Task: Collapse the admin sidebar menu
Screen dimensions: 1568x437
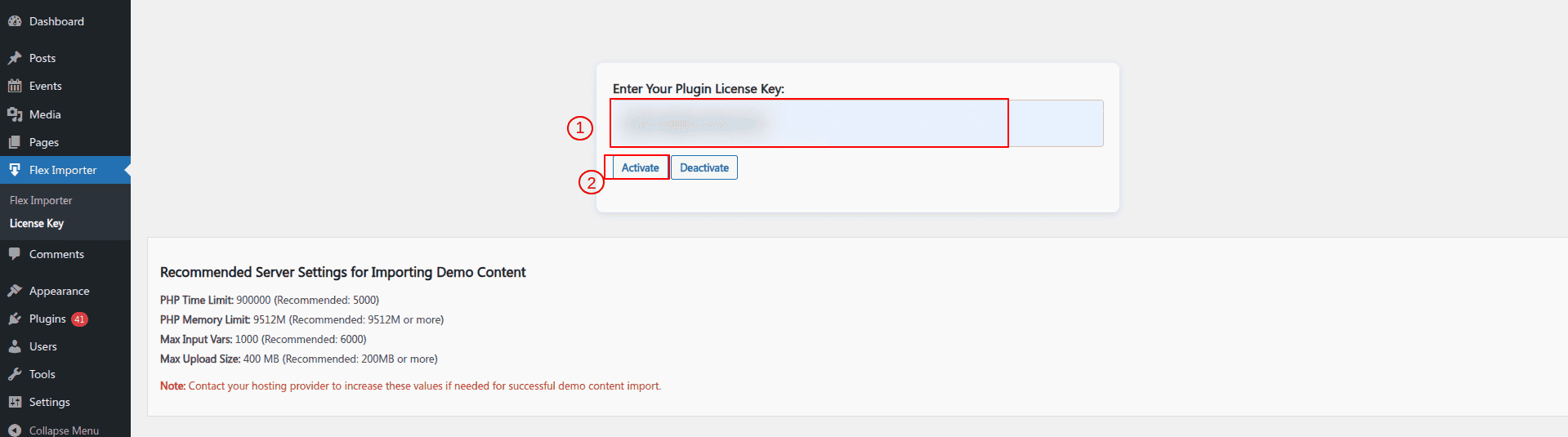Action: 54,430
